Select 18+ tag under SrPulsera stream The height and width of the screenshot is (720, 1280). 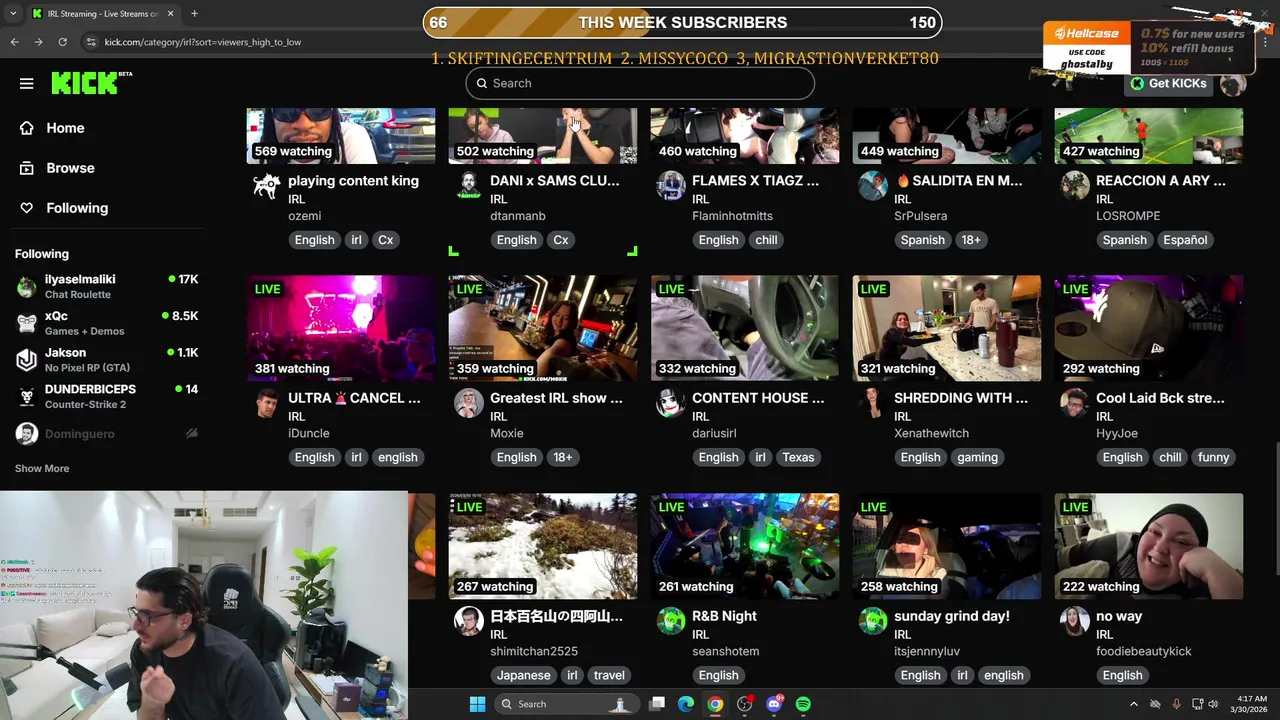point(970,240)
